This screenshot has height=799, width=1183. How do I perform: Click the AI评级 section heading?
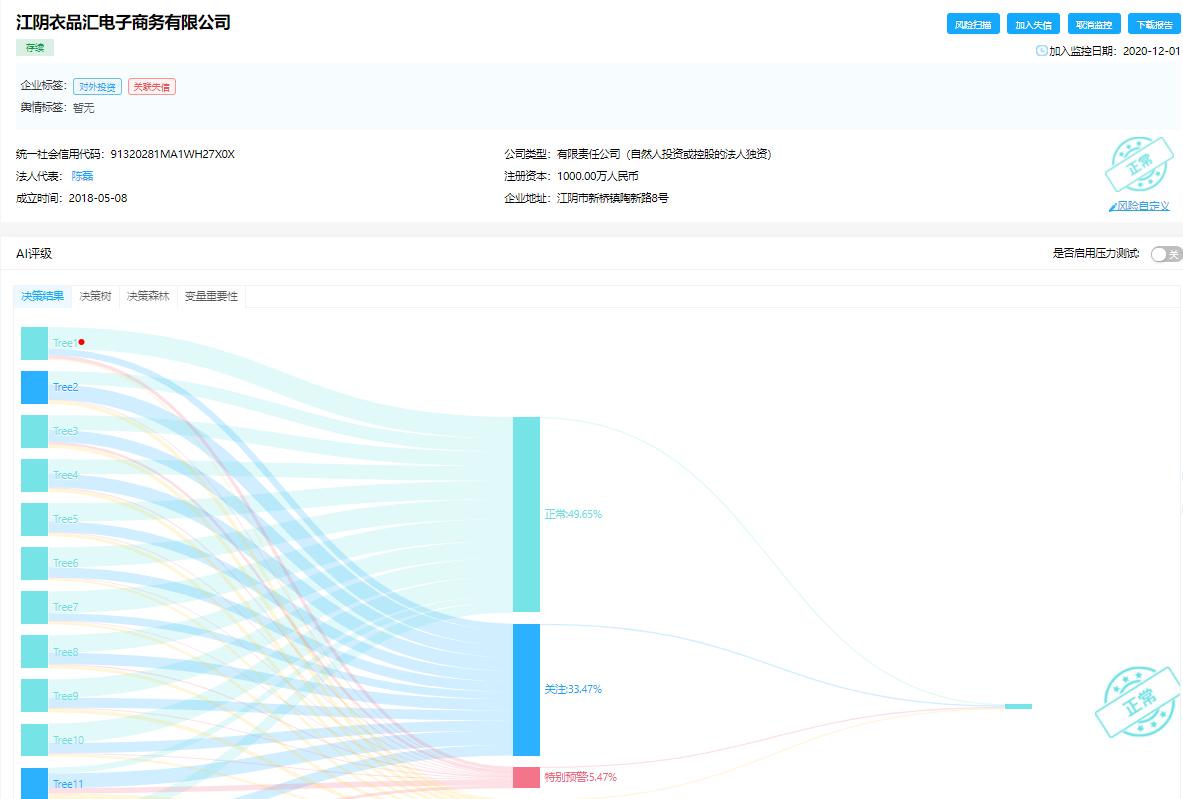34,254
